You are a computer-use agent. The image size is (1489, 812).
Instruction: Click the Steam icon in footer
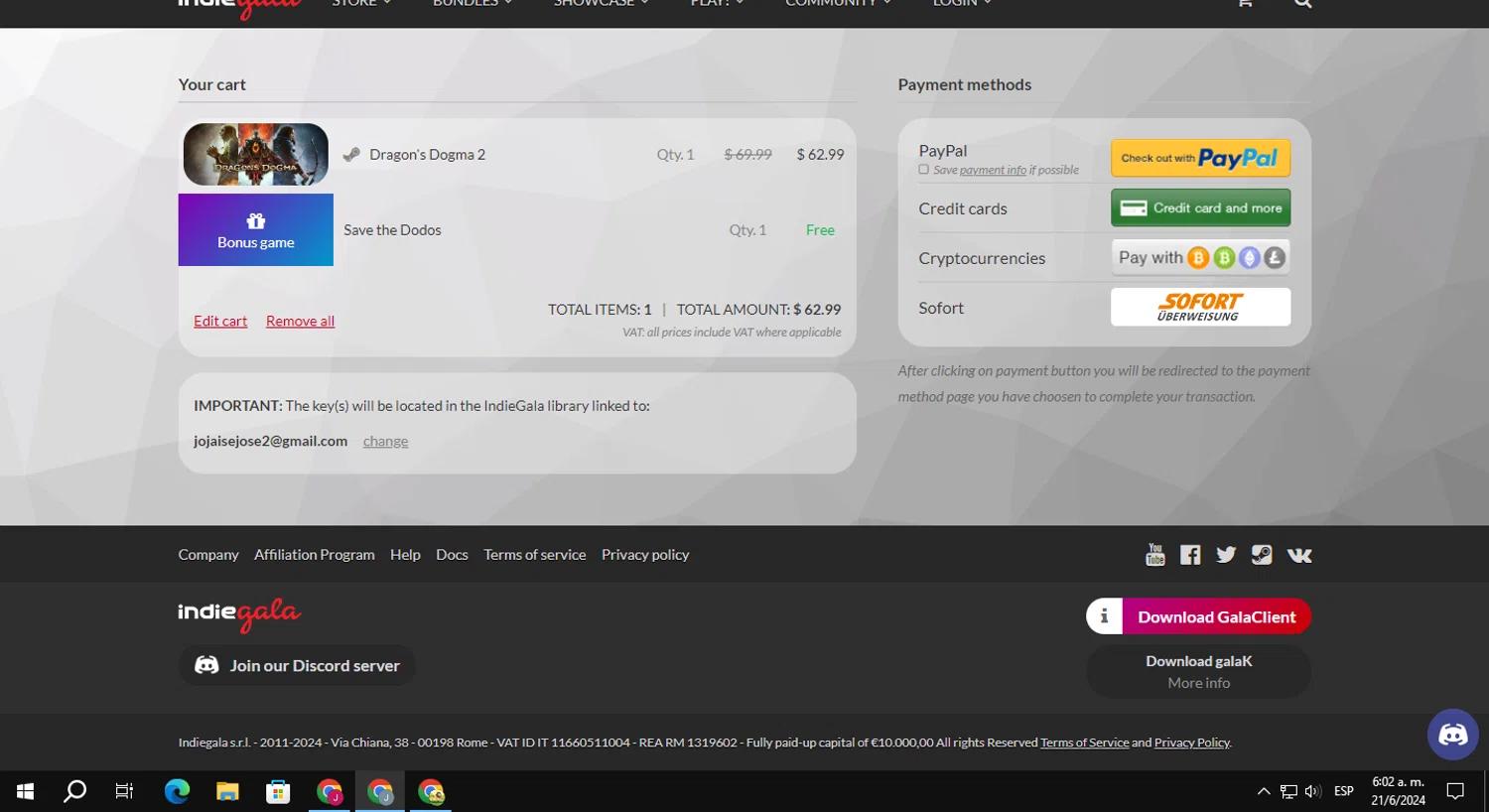click(x=1262, y=555)
